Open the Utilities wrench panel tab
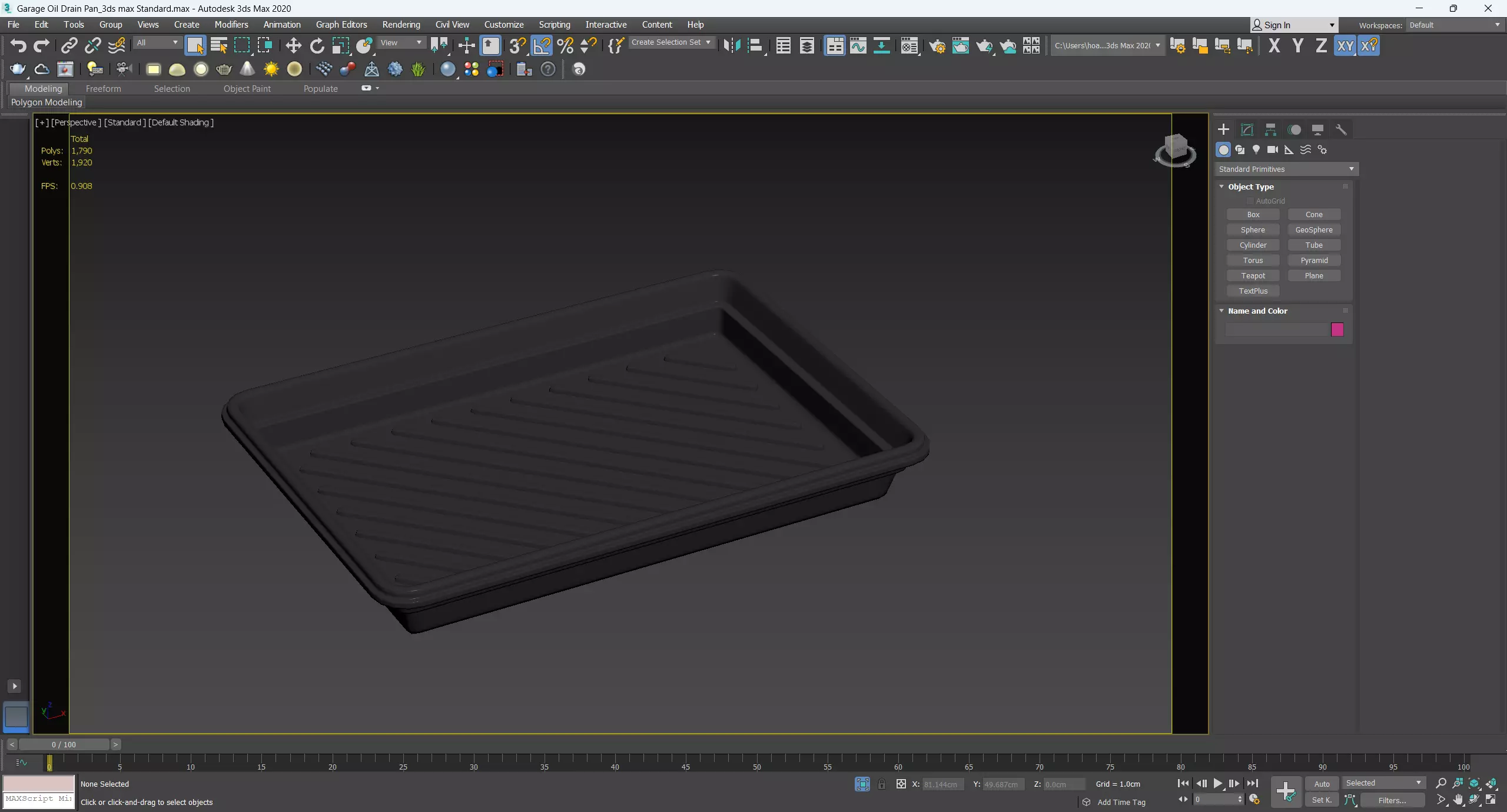 click(1341, 130)
